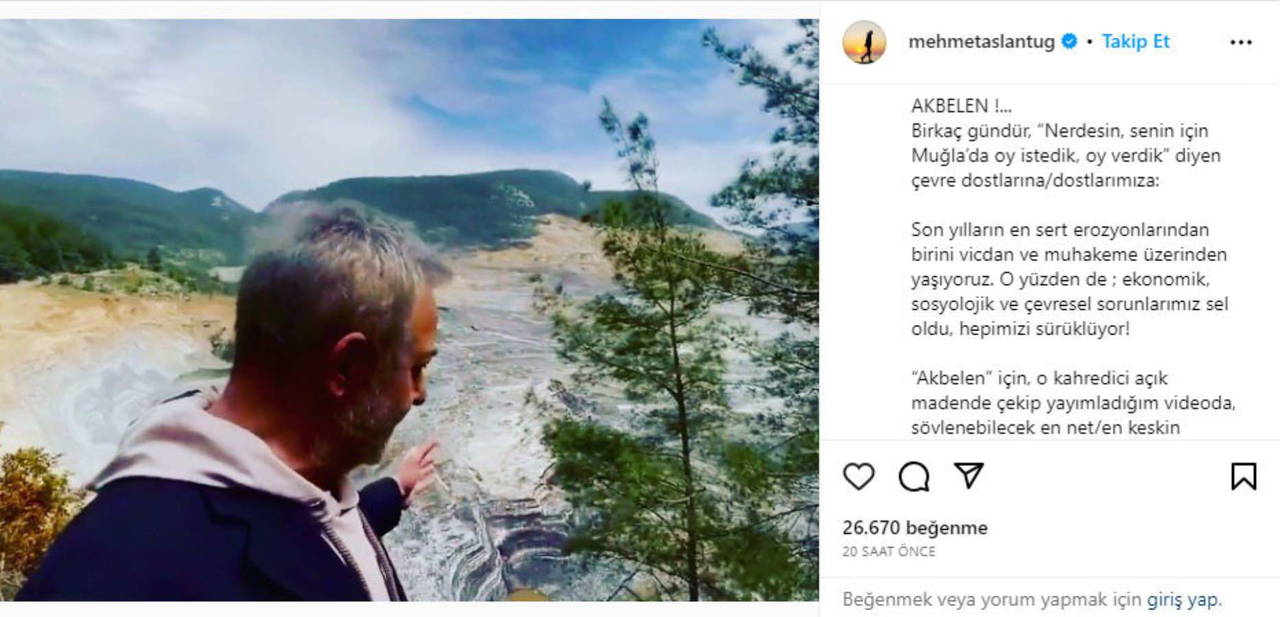Click the paragraph starting with “Akbelen” için

pos(1060,403)
